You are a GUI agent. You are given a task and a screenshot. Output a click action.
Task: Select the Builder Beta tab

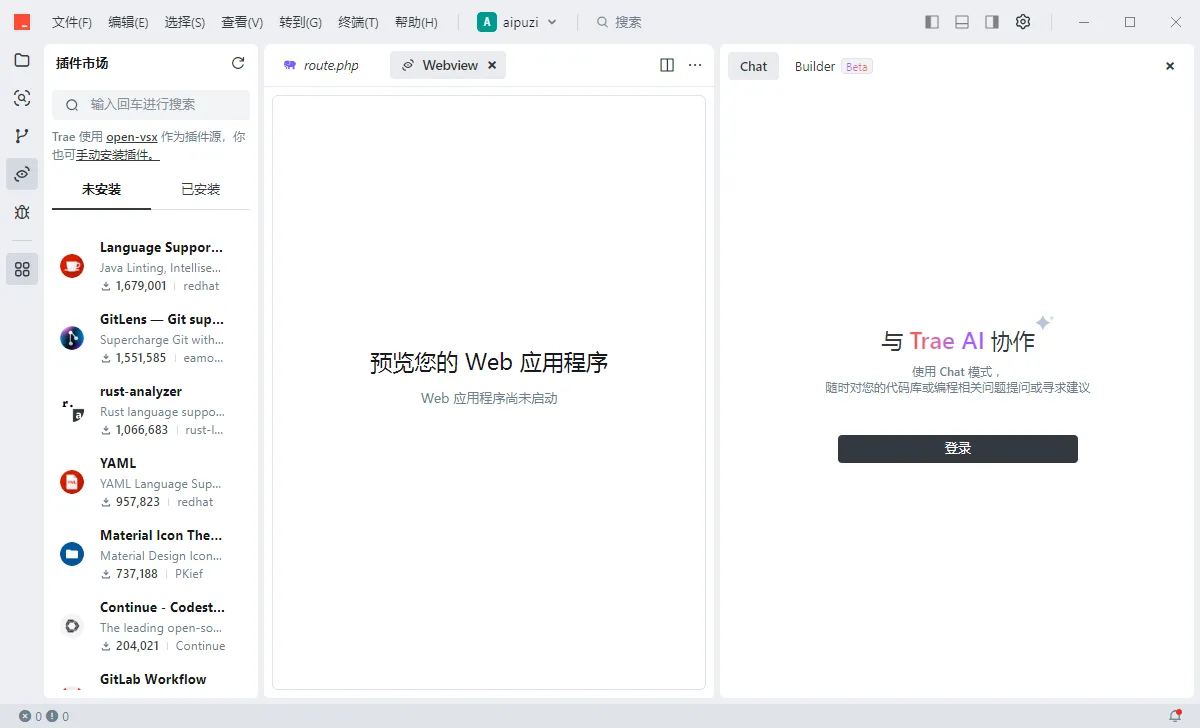[833, 66]
